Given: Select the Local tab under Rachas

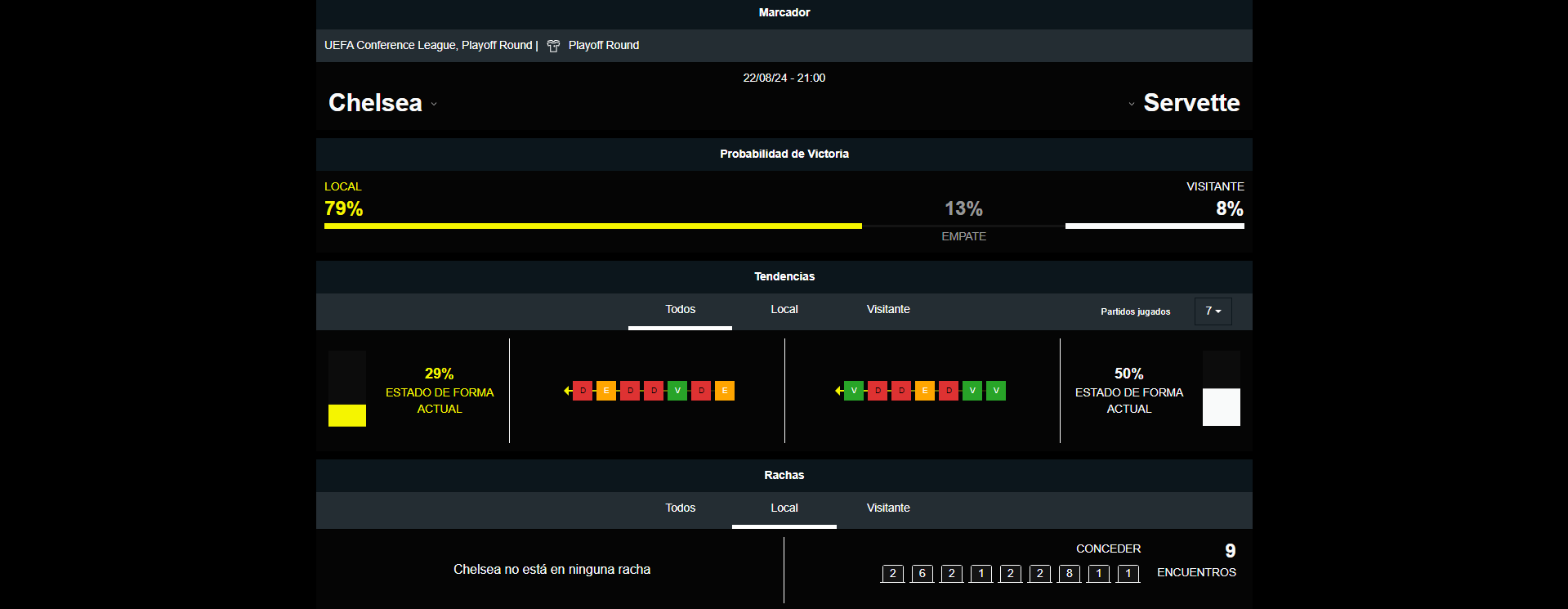Looking at the screenshot, I should pos(784,508).
